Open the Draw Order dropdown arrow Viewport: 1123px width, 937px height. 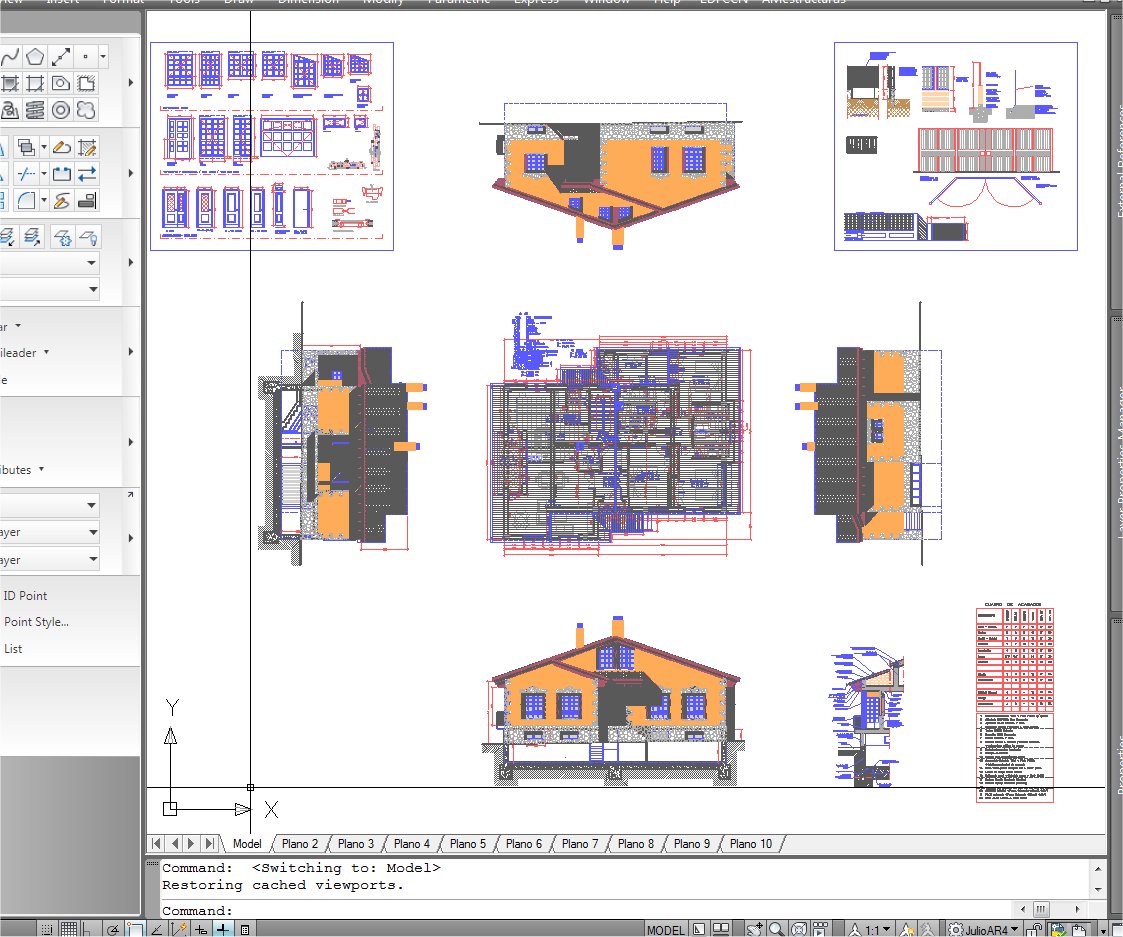(44, 148)
